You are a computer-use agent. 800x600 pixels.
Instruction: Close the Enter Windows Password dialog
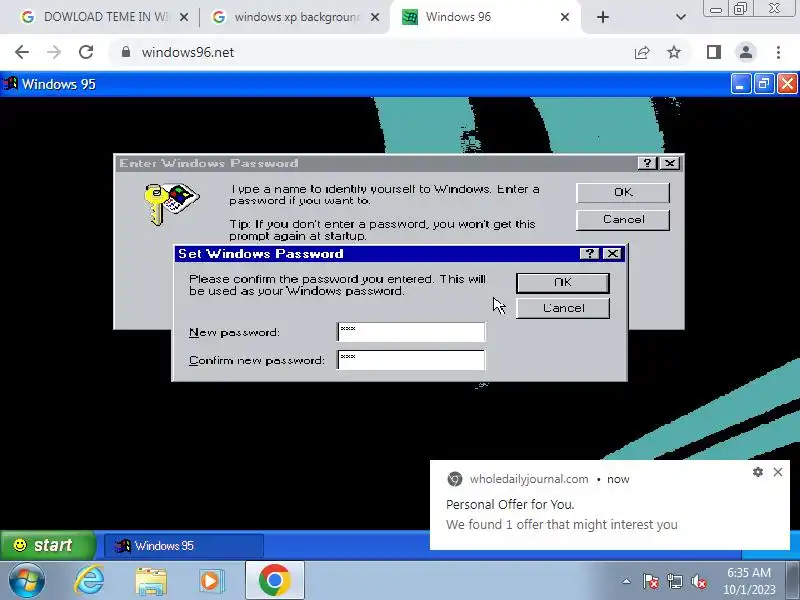[x=670, y=163]
